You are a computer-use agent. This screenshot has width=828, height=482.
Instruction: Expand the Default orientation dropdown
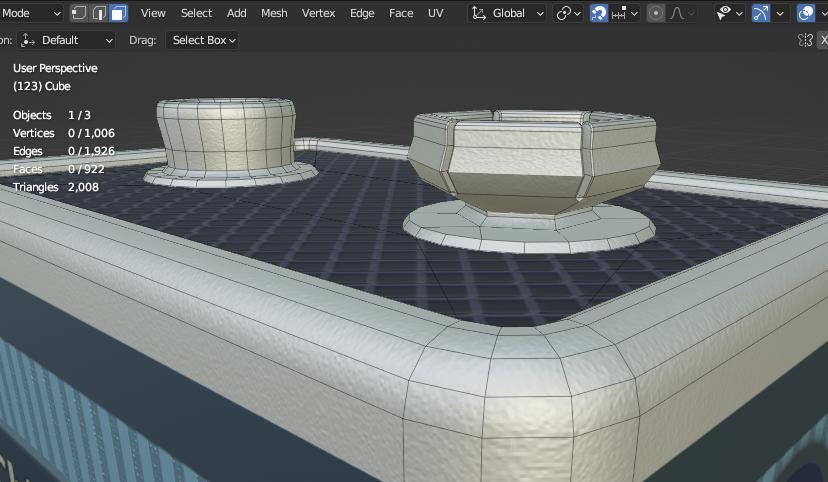(66, 40)
